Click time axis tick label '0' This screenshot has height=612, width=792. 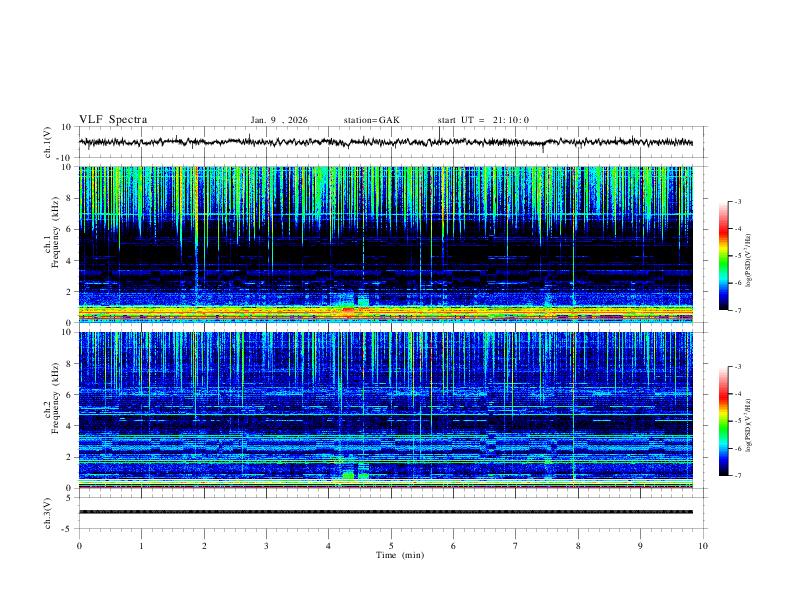click(x=79, y=546)
